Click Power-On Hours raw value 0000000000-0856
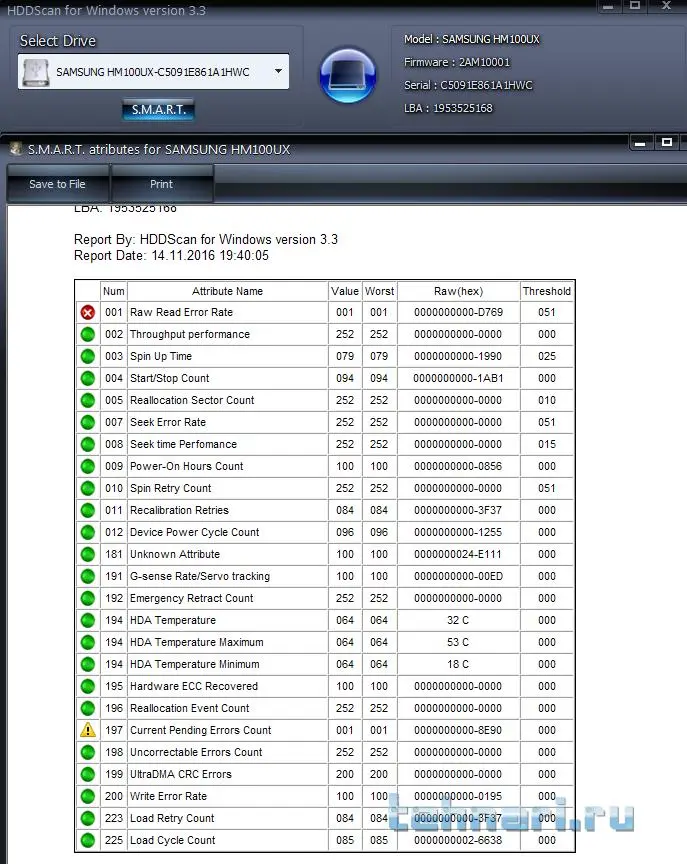687x864 pixels. 458,466
